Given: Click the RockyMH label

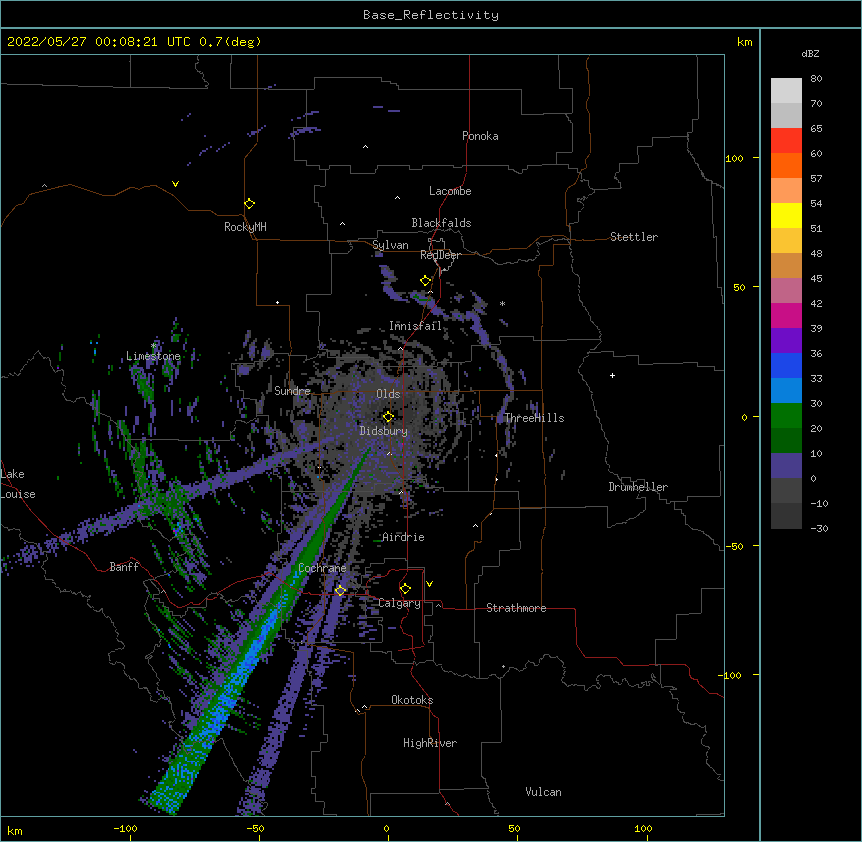Looking at the screenshot, I should [x=245, y=226].
